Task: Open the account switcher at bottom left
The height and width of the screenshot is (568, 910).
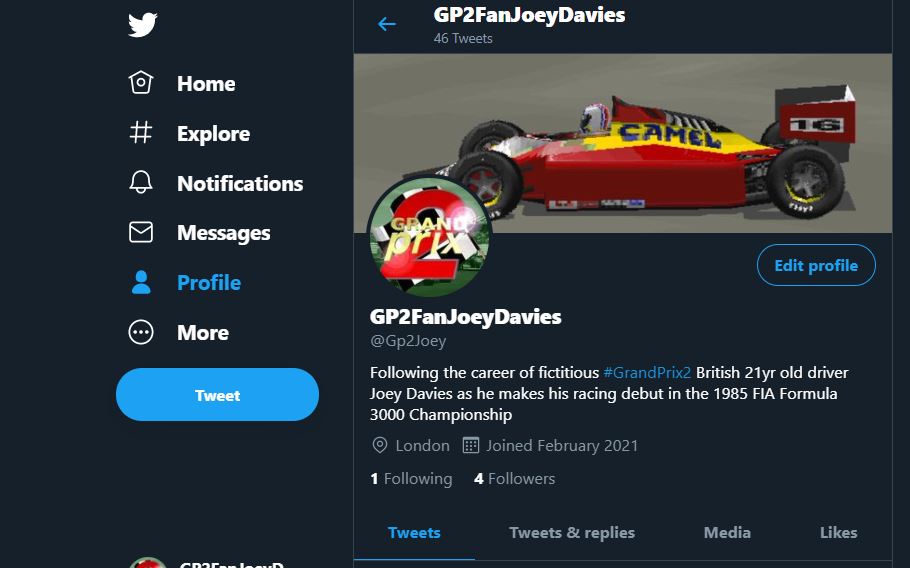Action: pos(215,562)
